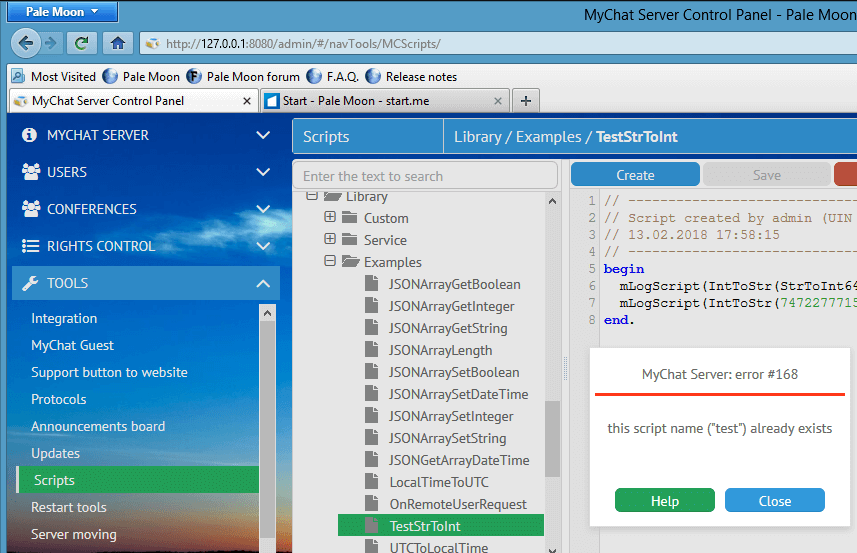Open the F.A.Q. bookmark
This screenshot has height=553, width=857.
tap(333, 77)
